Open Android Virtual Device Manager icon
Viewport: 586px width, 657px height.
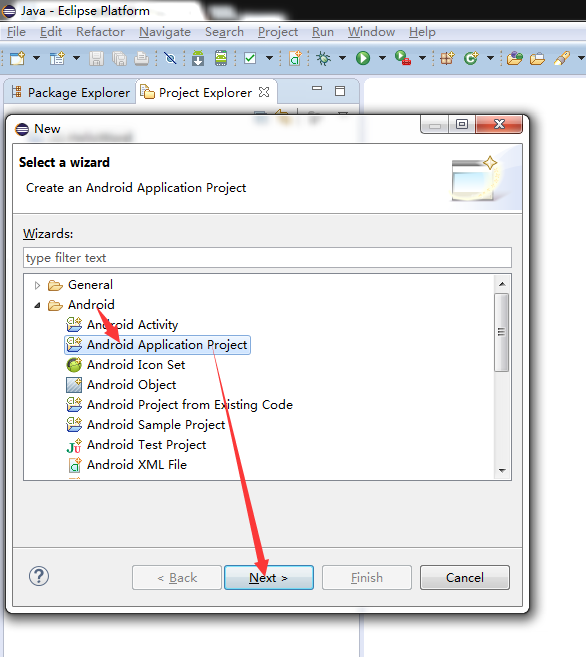click(x=221, y=58)
